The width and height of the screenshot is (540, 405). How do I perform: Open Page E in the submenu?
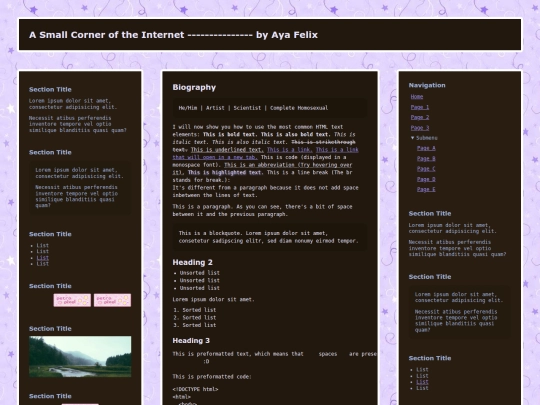tap(426, 189)
